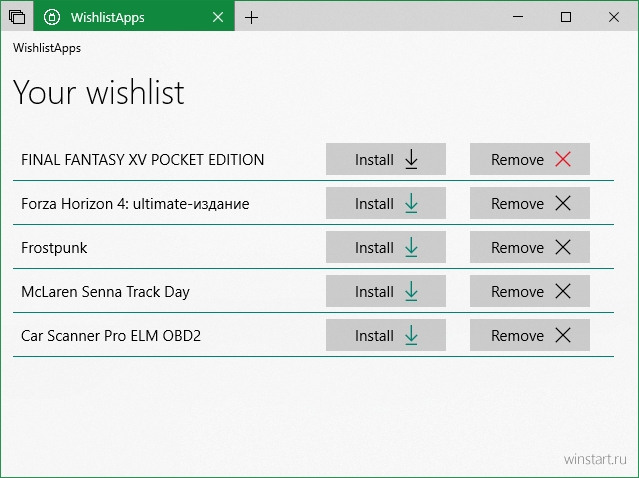Click the X icon on Frostpunk row
Screen dimensions: 639x478
tap(563, 247)
